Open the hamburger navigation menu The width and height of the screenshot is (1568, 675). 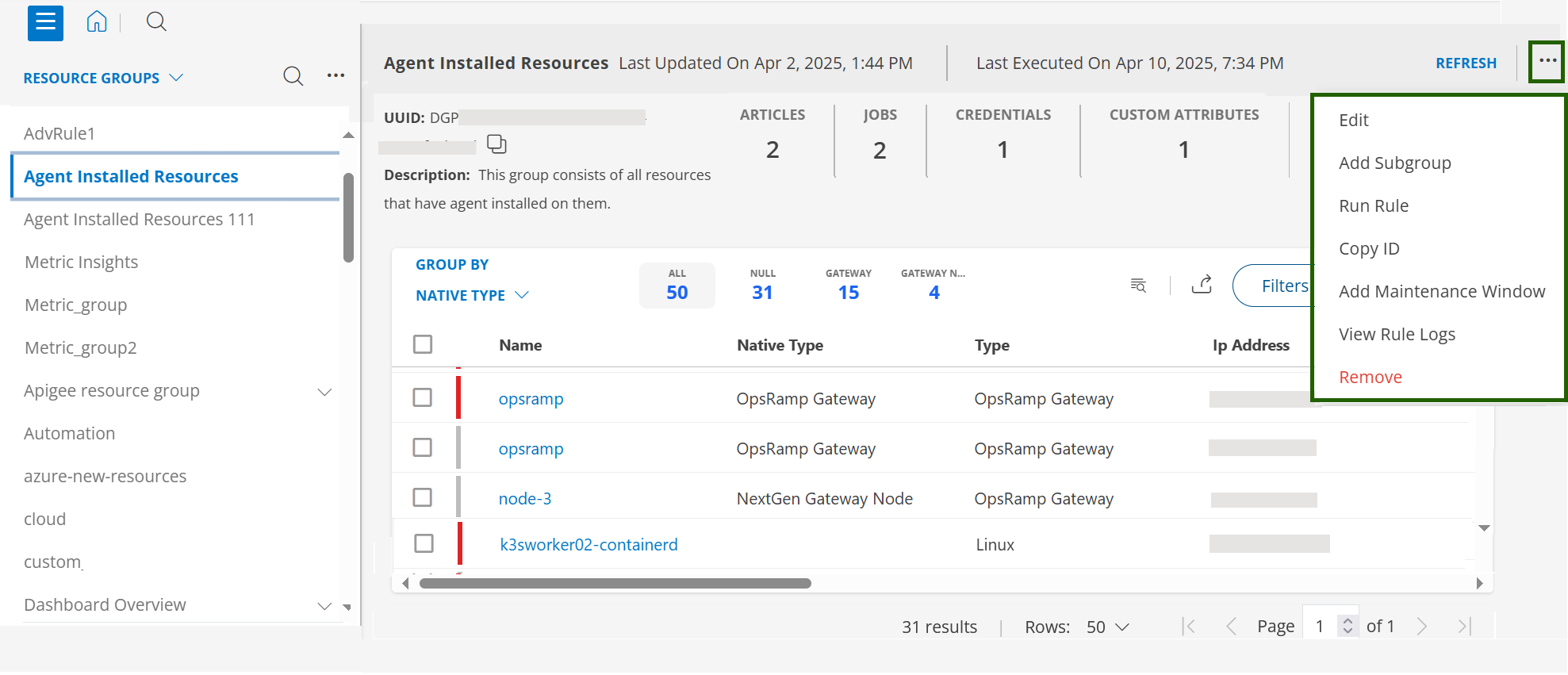click(x=45, y=22)
